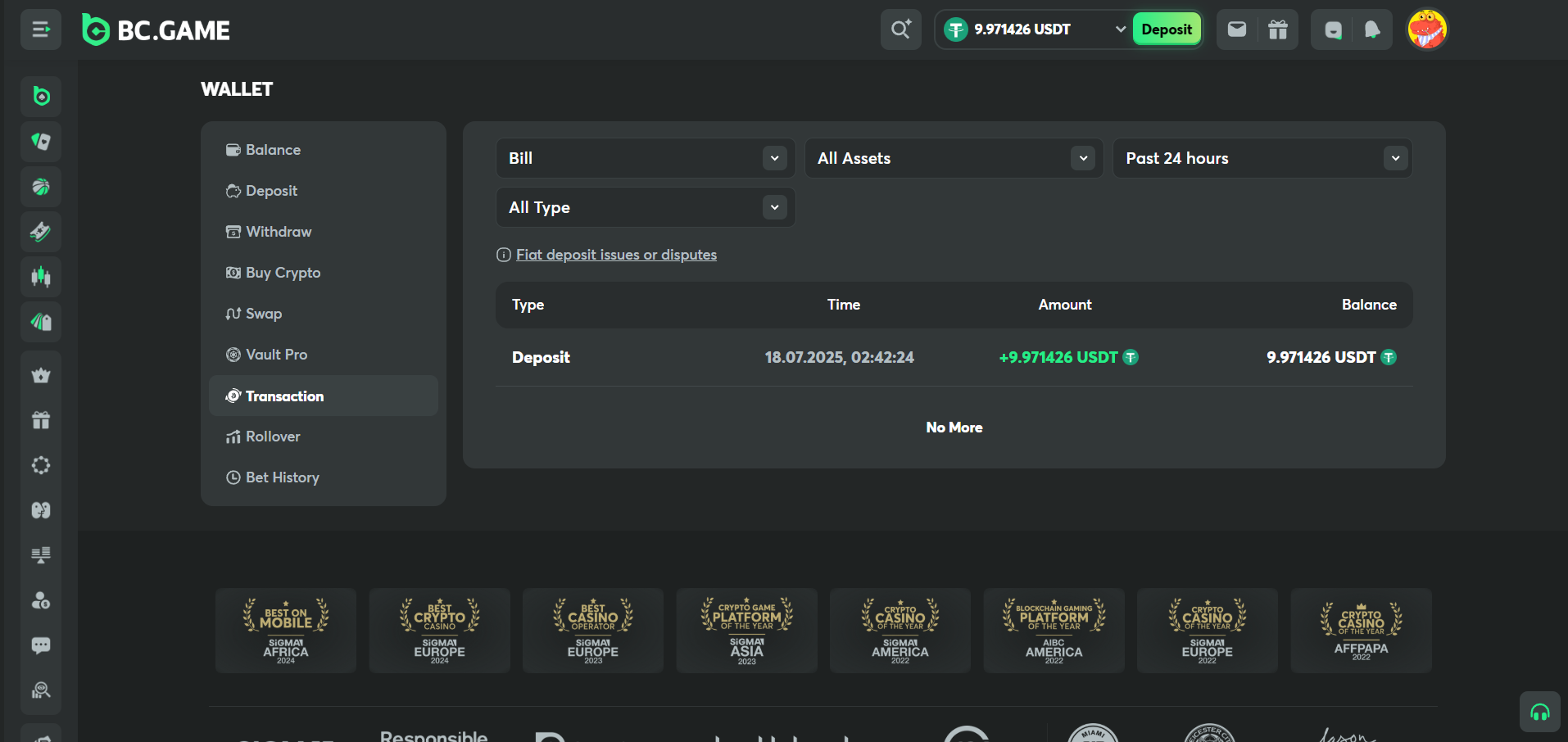
Task: Open the mail inbox icon
Action: click(x=1237, y=29)
